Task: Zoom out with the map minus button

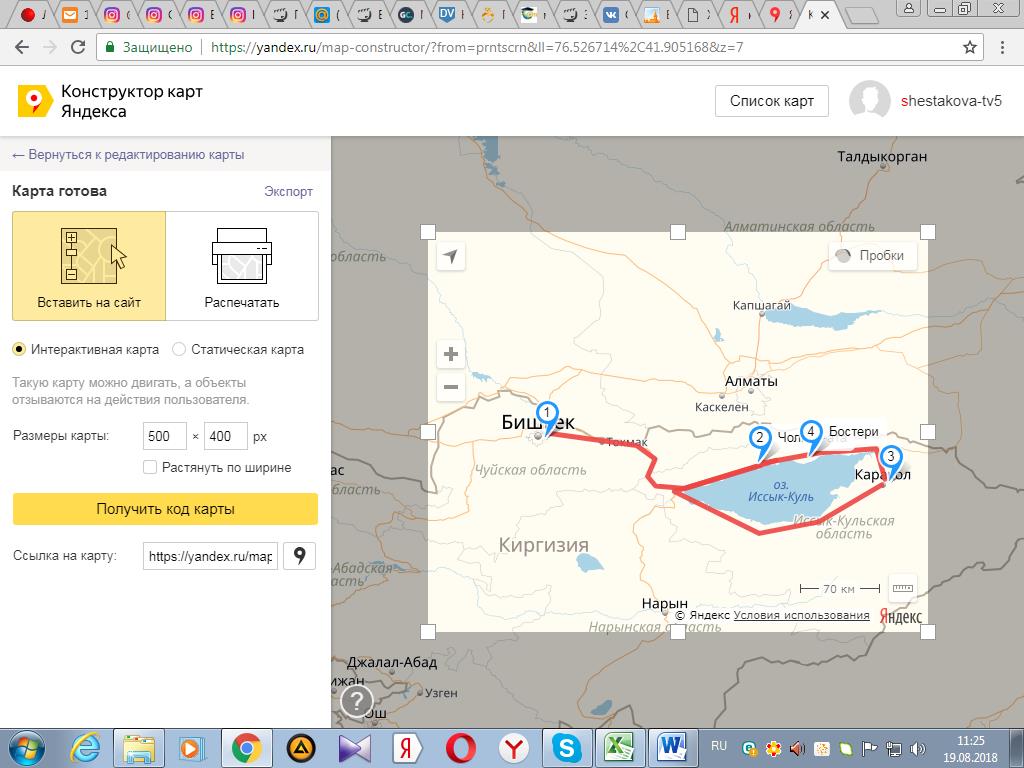Action: [451, 387]
